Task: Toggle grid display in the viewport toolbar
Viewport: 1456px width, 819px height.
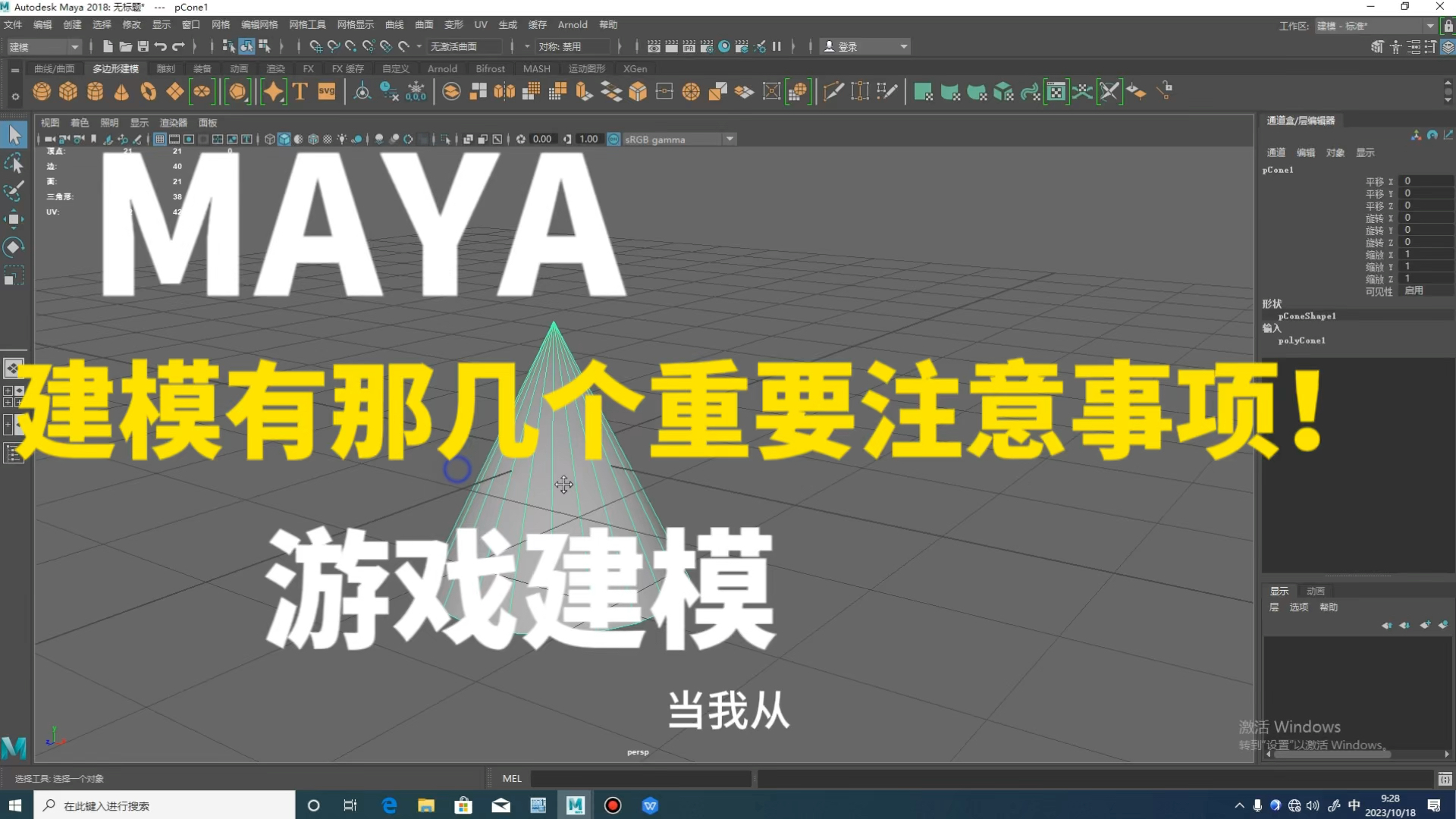Action: tap(160, 139)
